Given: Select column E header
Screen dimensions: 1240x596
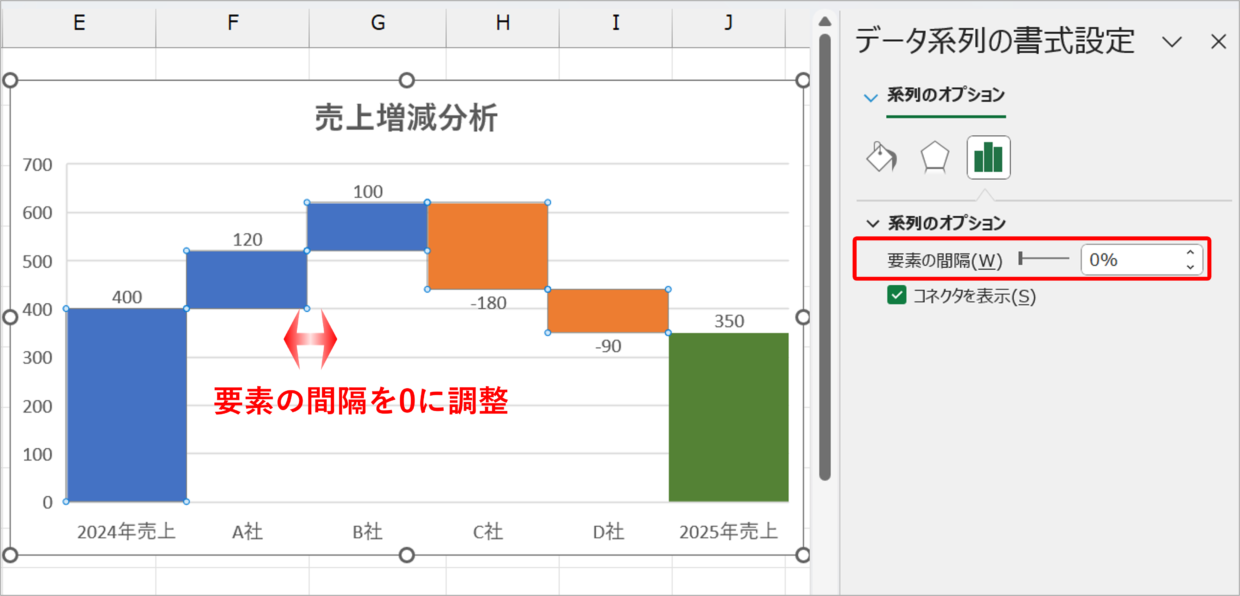Looking at the screenshot, I should 78,23.
